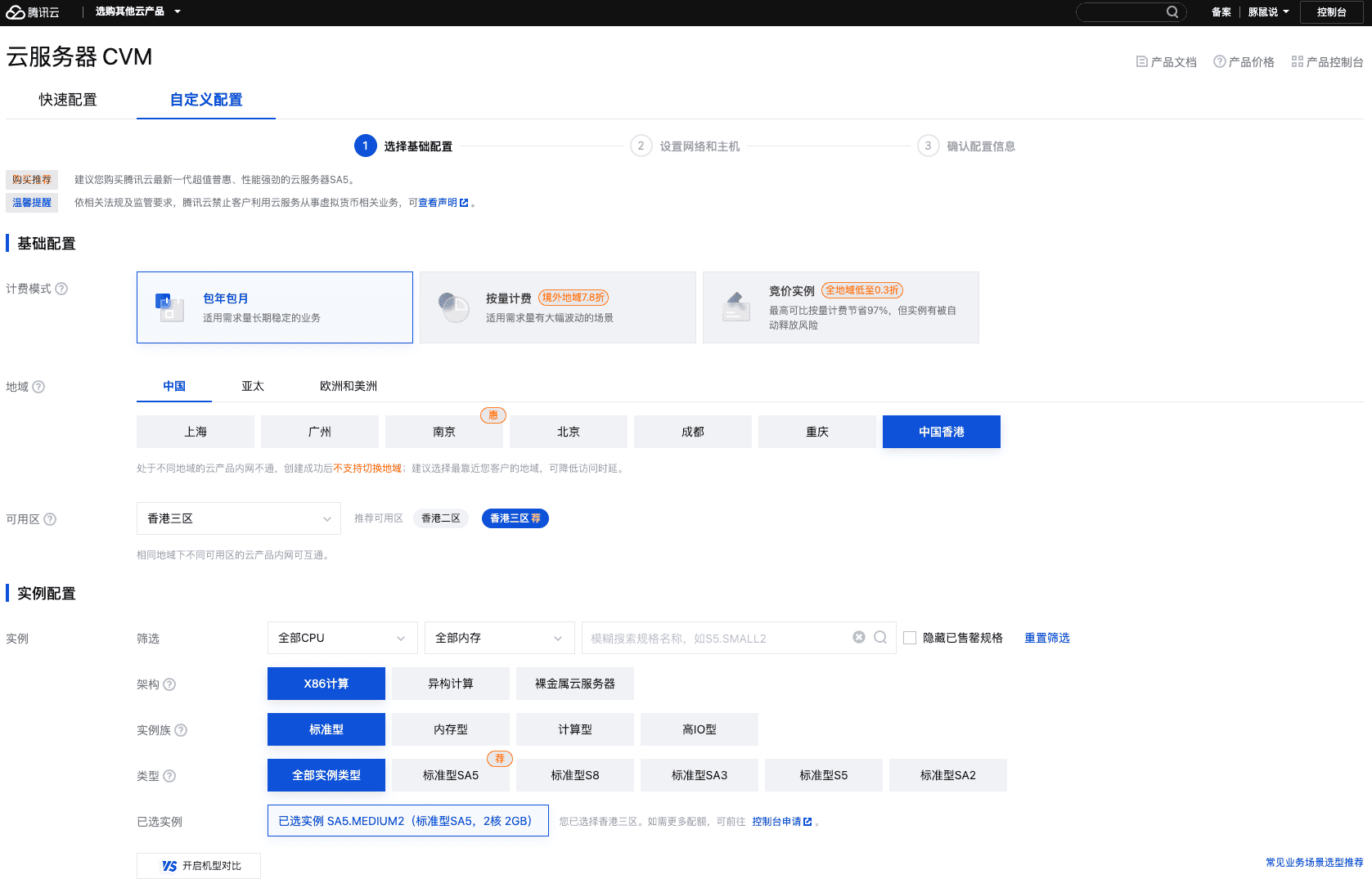The height and width of the screenshot is (879, 1372).
Task: Click the 重置筛选 link to reset filters
Action: click(1046, 638)
